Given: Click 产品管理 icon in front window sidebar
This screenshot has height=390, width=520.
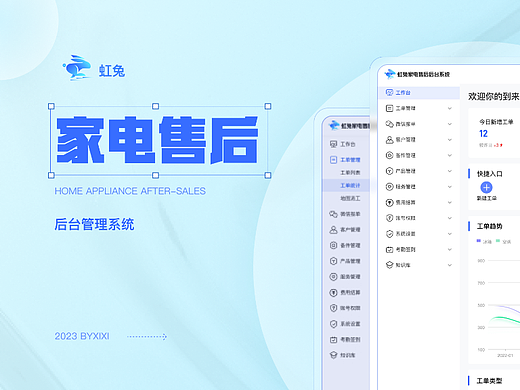Looking at the screenshot, I should tap(389, 171).
